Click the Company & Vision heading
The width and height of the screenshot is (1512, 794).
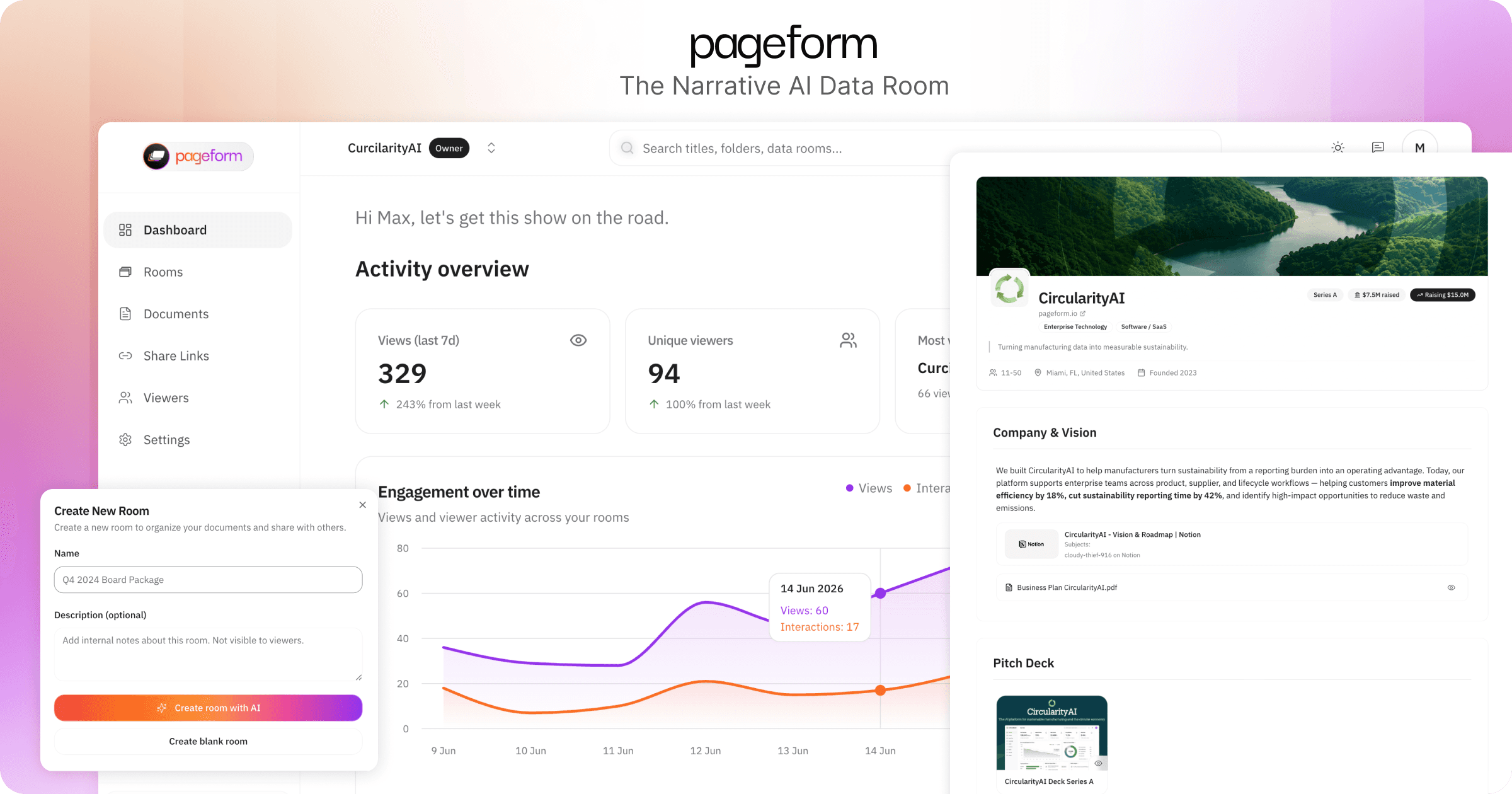pos(1045,432)
